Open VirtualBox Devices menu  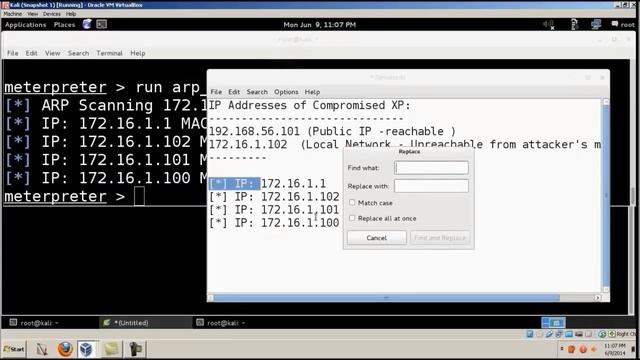pyautogui.click(x=52, y=14)
